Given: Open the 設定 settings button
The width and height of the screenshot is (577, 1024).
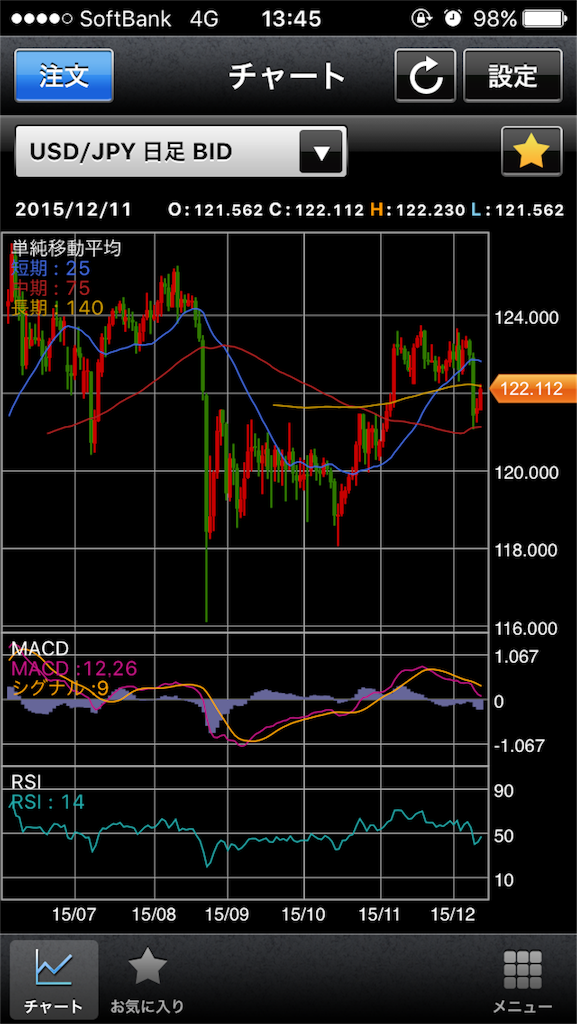Looking at the screenshot, I should pos(512,76).
